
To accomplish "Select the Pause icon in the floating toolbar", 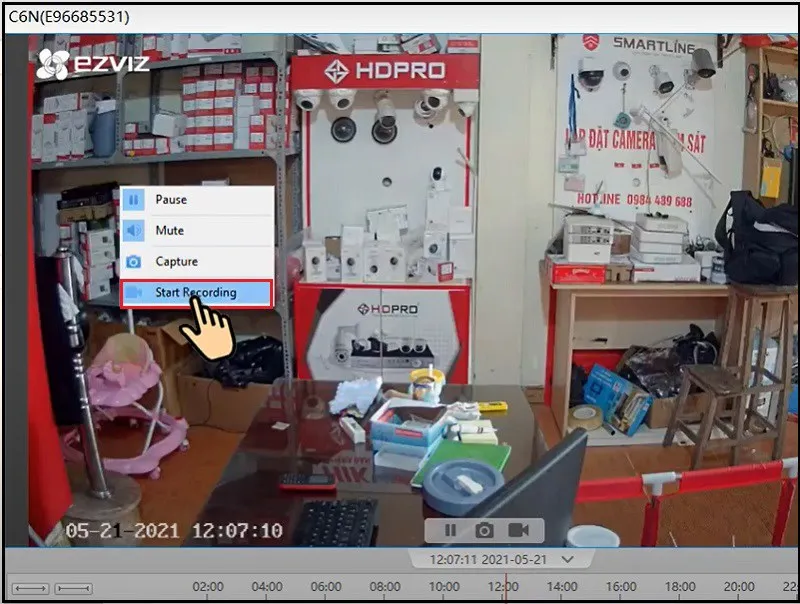I will (450, 530).
